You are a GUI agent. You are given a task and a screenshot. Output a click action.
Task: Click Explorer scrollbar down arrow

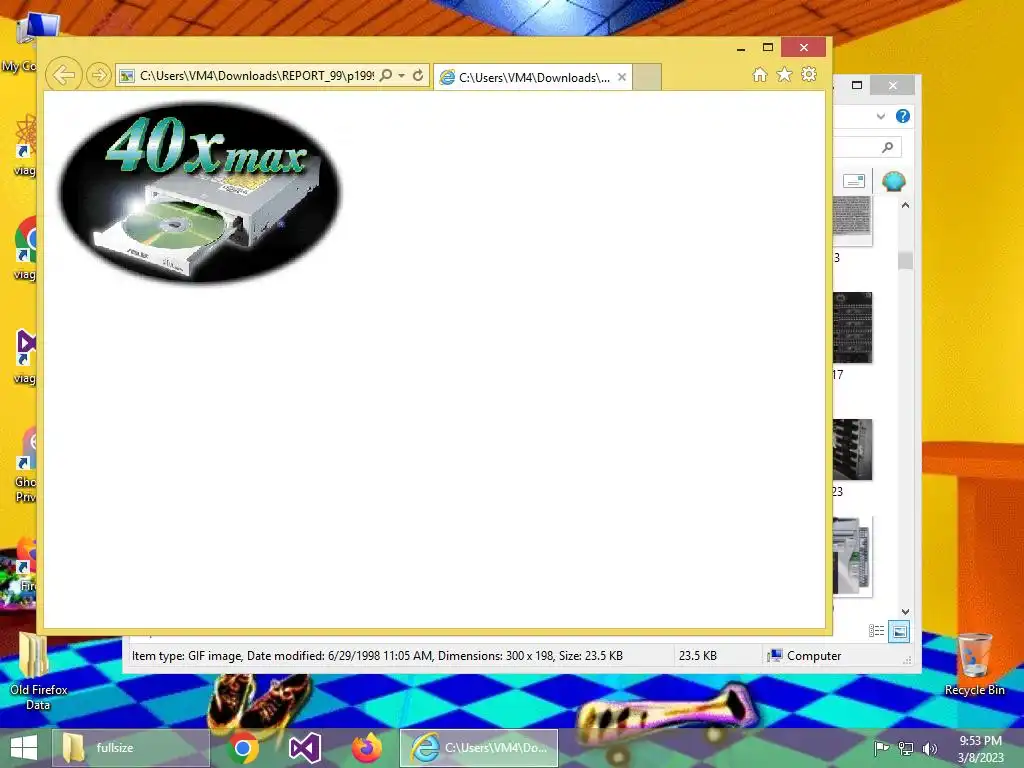[905, 611]
